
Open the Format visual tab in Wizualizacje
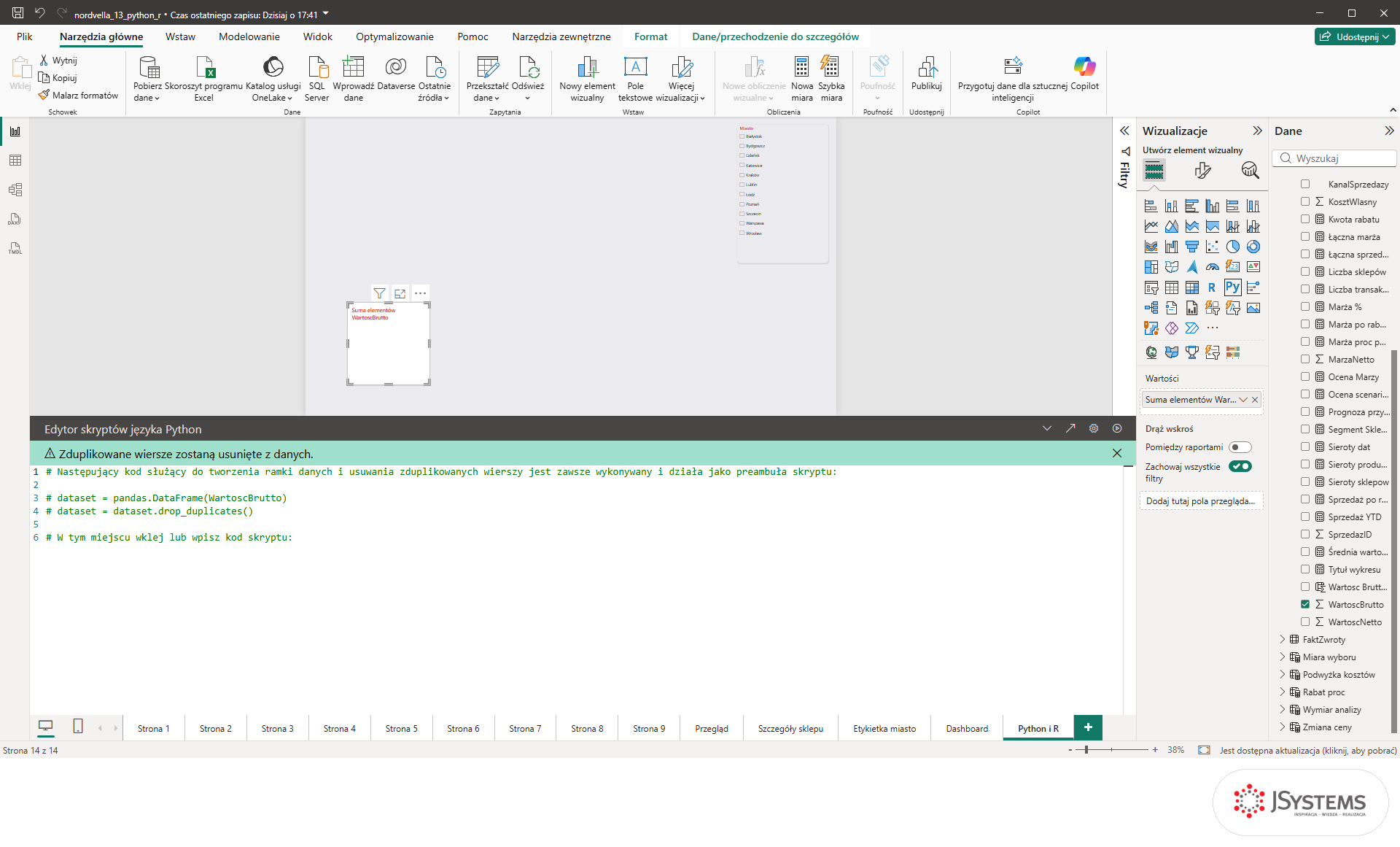[x=1202, y=171]
